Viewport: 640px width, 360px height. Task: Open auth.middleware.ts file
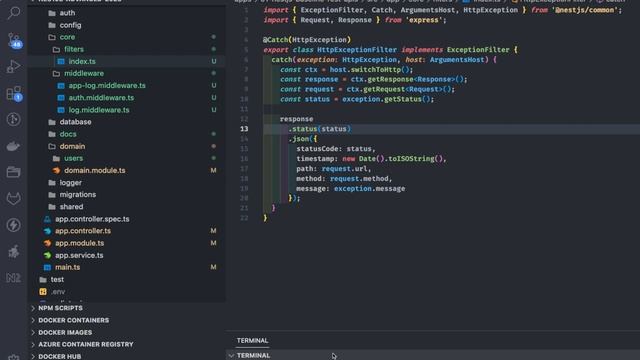(x=101, y=98)
